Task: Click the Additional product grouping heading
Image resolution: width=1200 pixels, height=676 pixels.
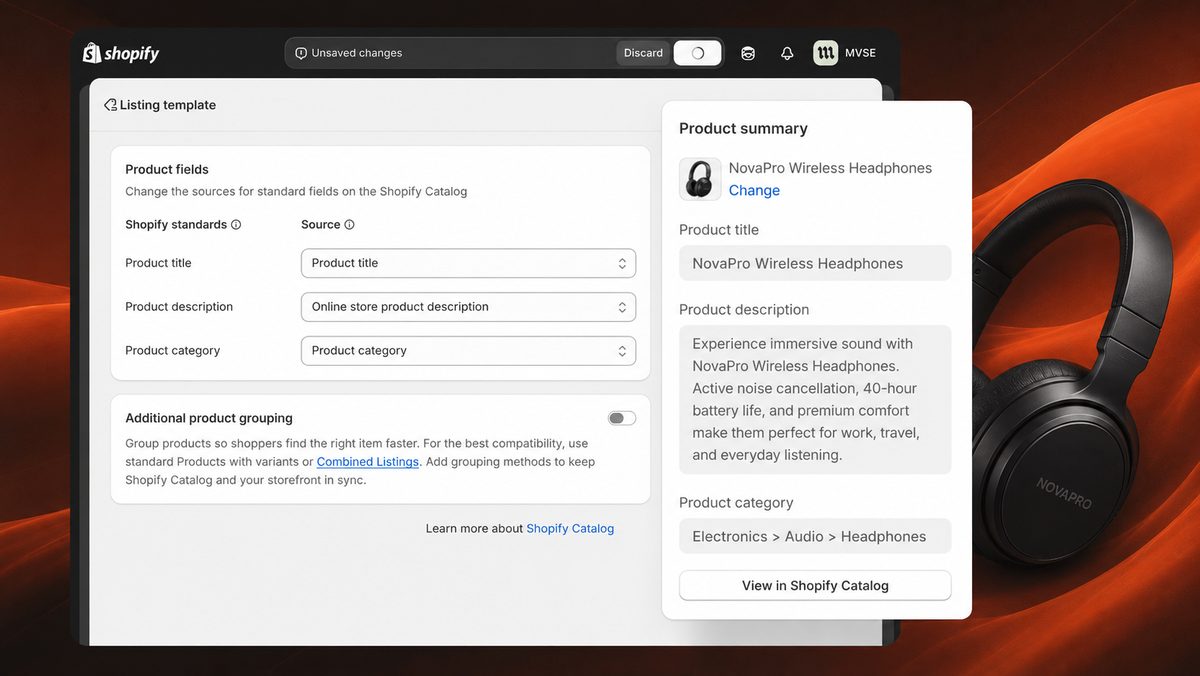Action: point(209,418)
